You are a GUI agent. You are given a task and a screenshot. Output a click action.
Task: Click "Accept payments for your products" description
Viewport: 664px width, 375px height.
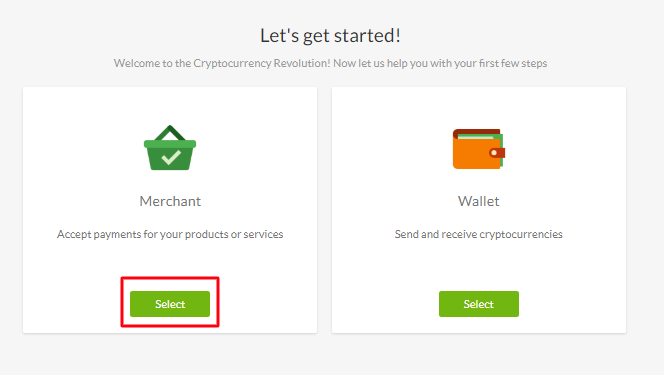[170, 234]
